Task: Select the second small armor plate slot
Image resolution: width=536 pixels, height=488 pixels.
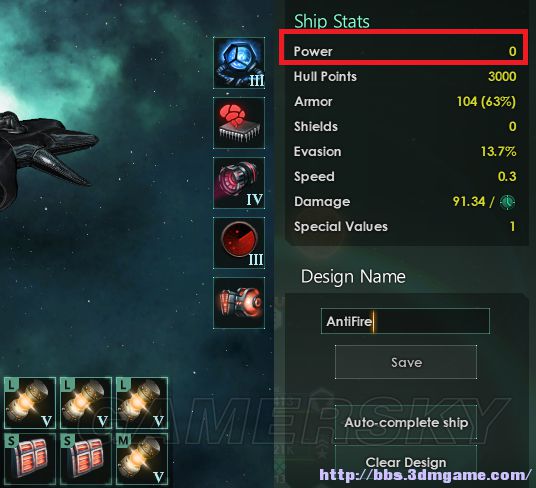Action: pos(86,459)
